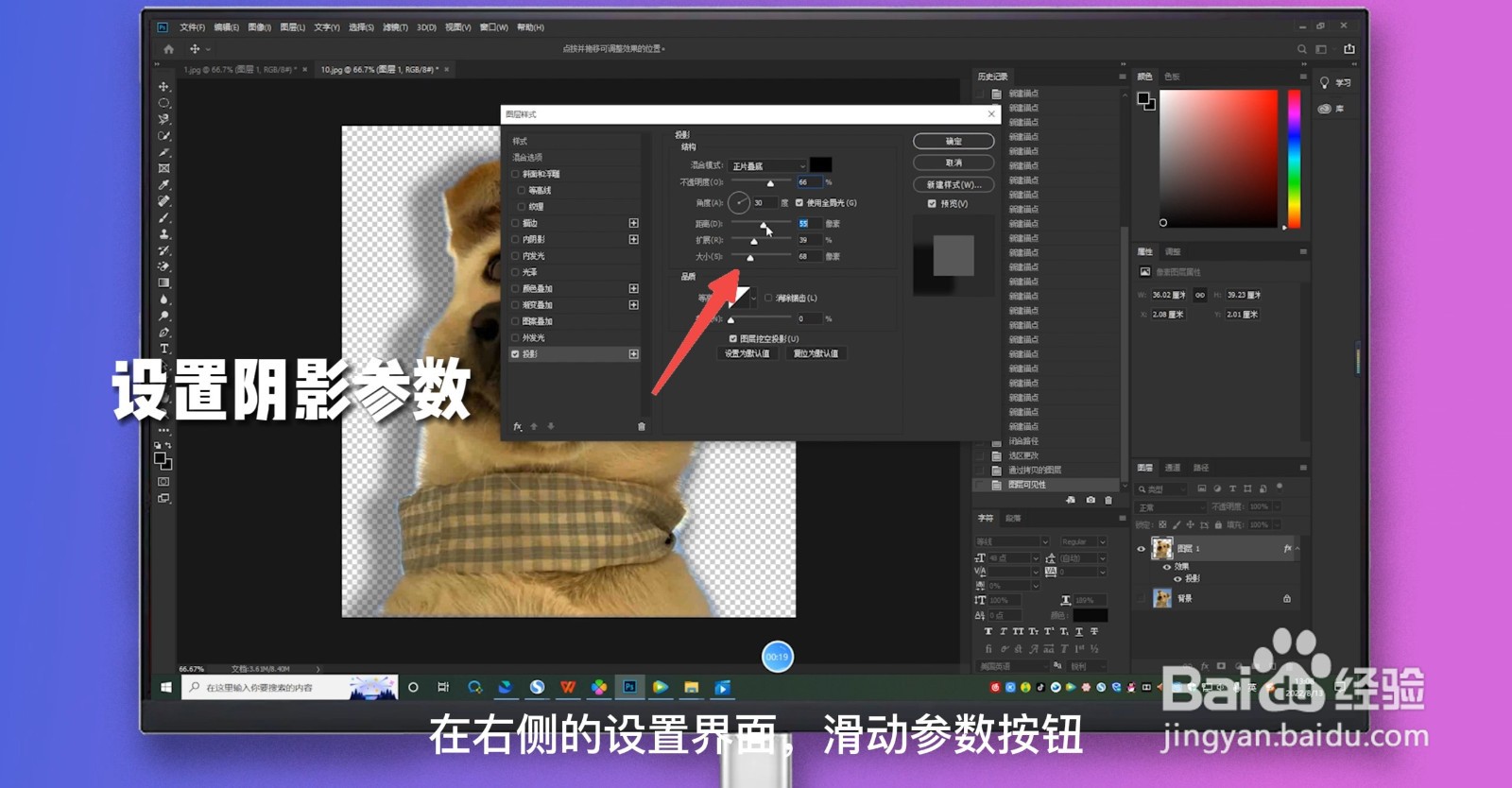Open the black shadow color swatch
The image size is (1512, 788).
(820, 165)
